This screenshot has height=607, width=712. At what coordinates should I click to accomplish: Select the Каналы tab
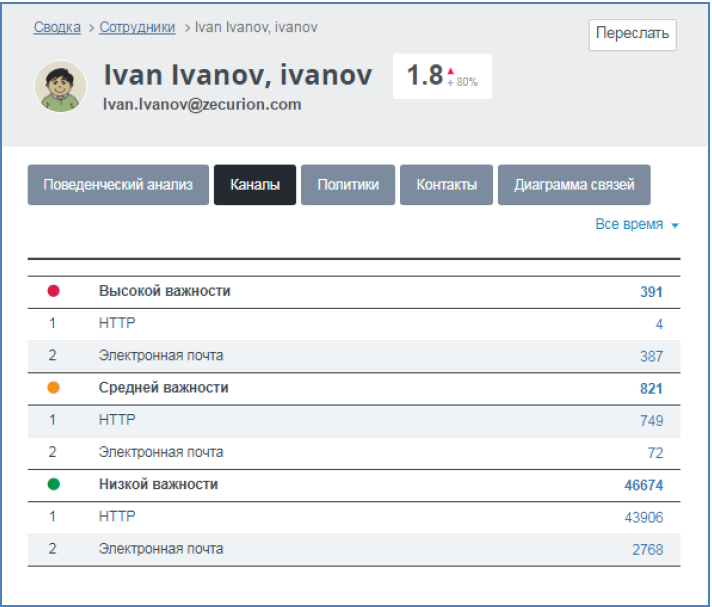click(255, 185)
